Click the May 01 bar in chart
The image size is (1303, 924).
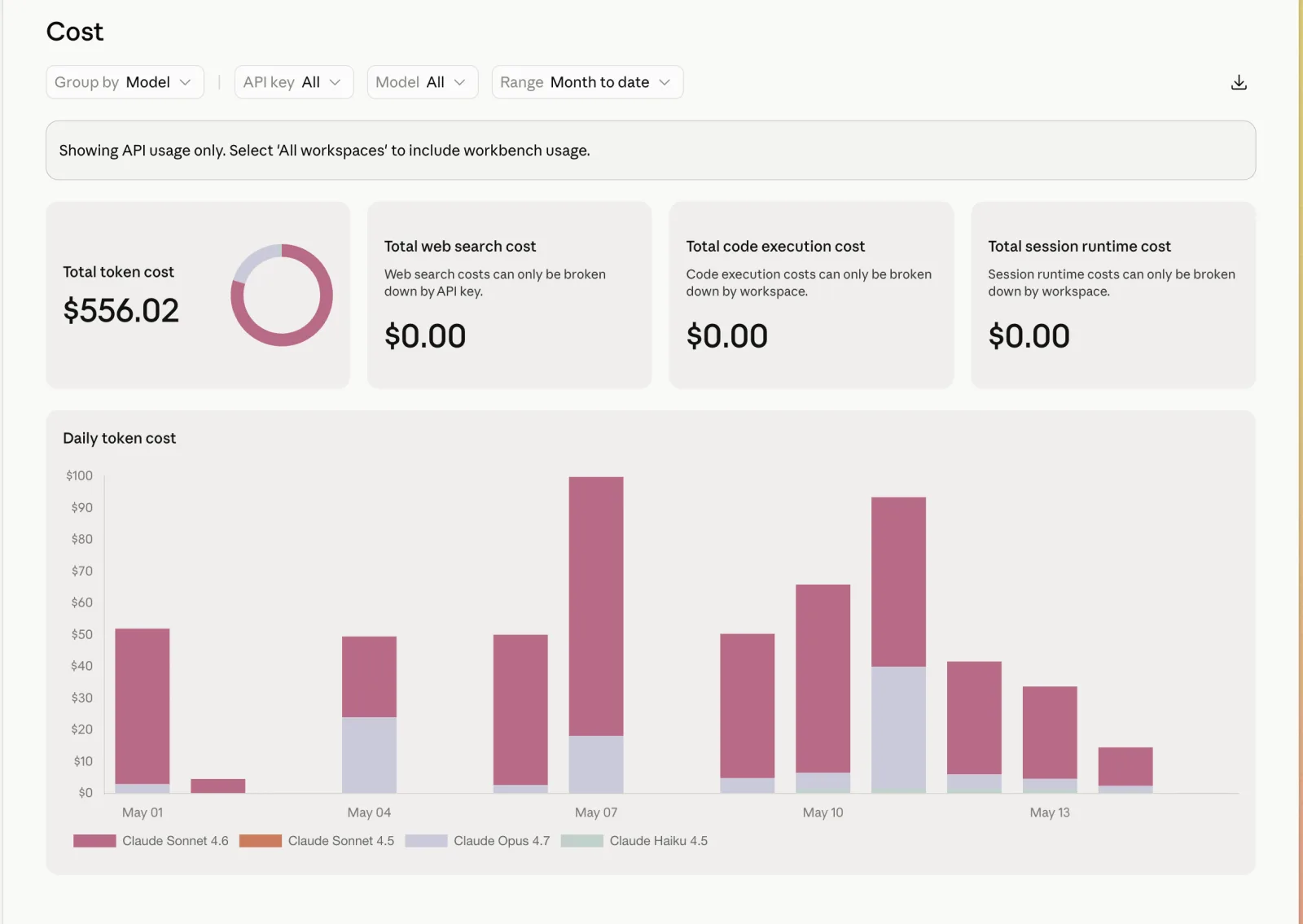[x=143, y=711]
